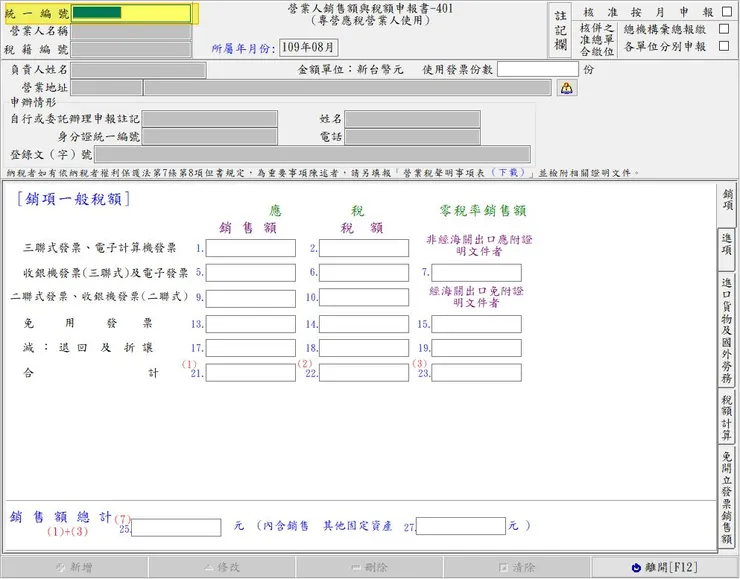Tick the 各單位分別申報 checkbox
Viewport: 740px width, 579px height.
[x=724, y=46]
